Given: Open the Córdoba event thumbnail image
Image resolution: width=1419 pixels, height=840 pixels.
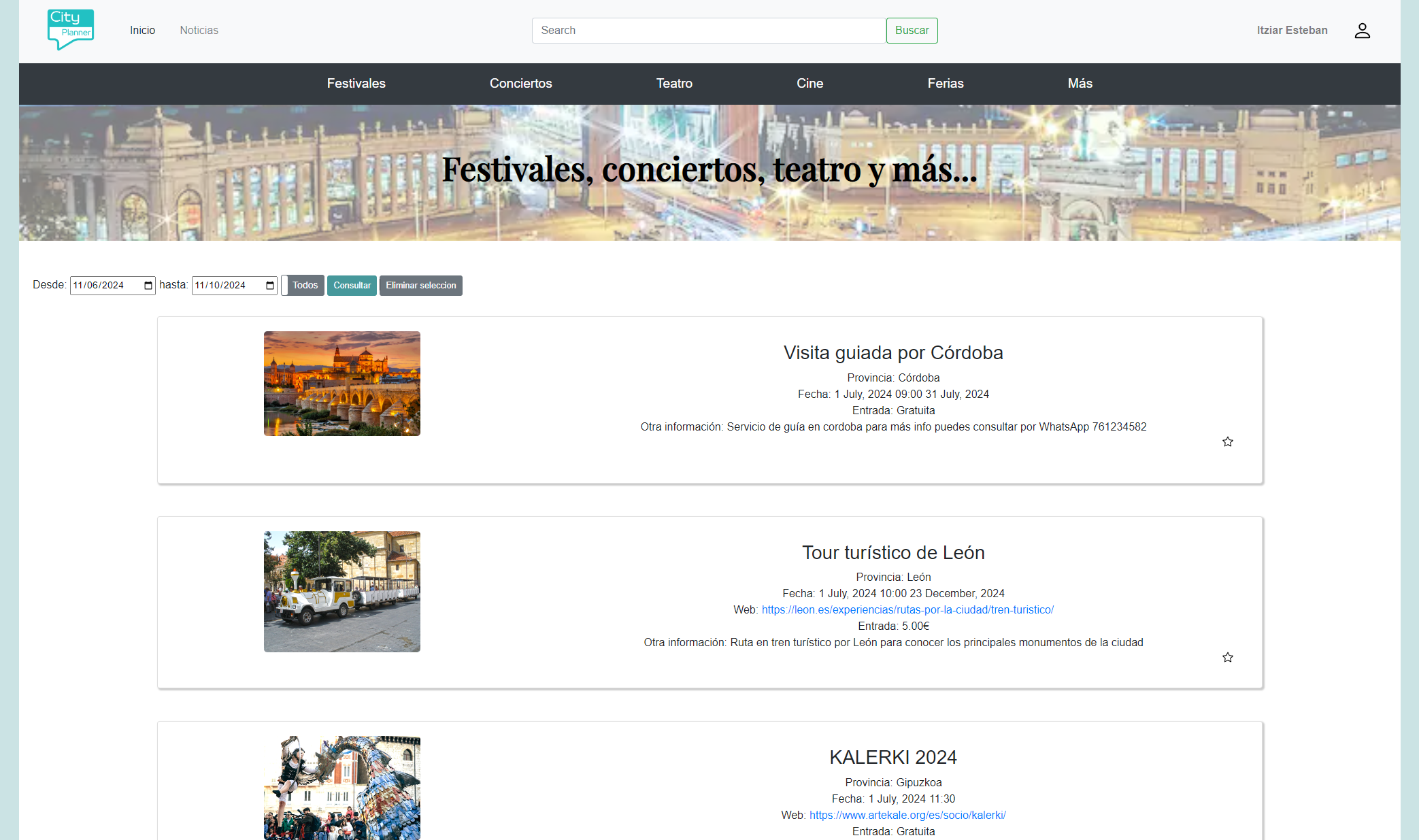Looking at the screenshot, I should point(341,384).
